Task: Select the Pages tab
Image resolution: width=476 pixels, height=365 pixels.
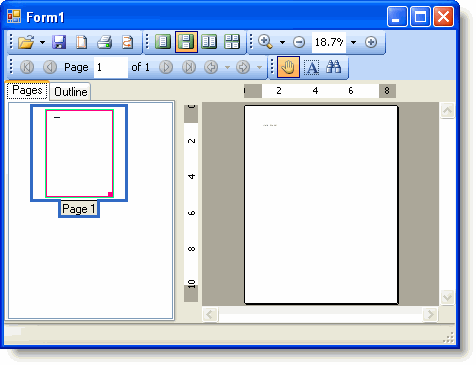Action: click(27, 90)
